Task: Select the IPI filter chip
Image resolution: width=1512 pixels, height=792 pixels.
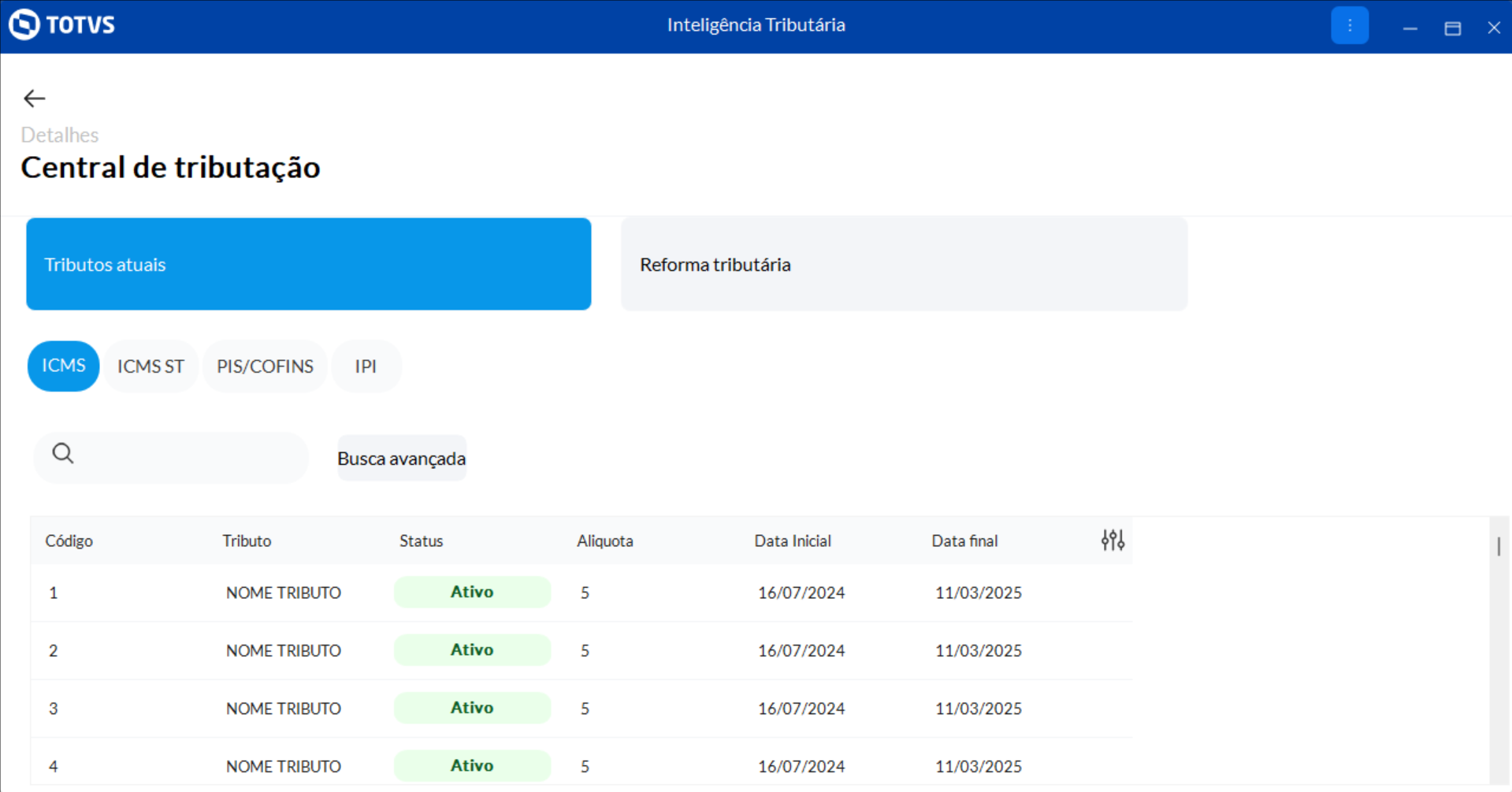Action: (366, 366)
